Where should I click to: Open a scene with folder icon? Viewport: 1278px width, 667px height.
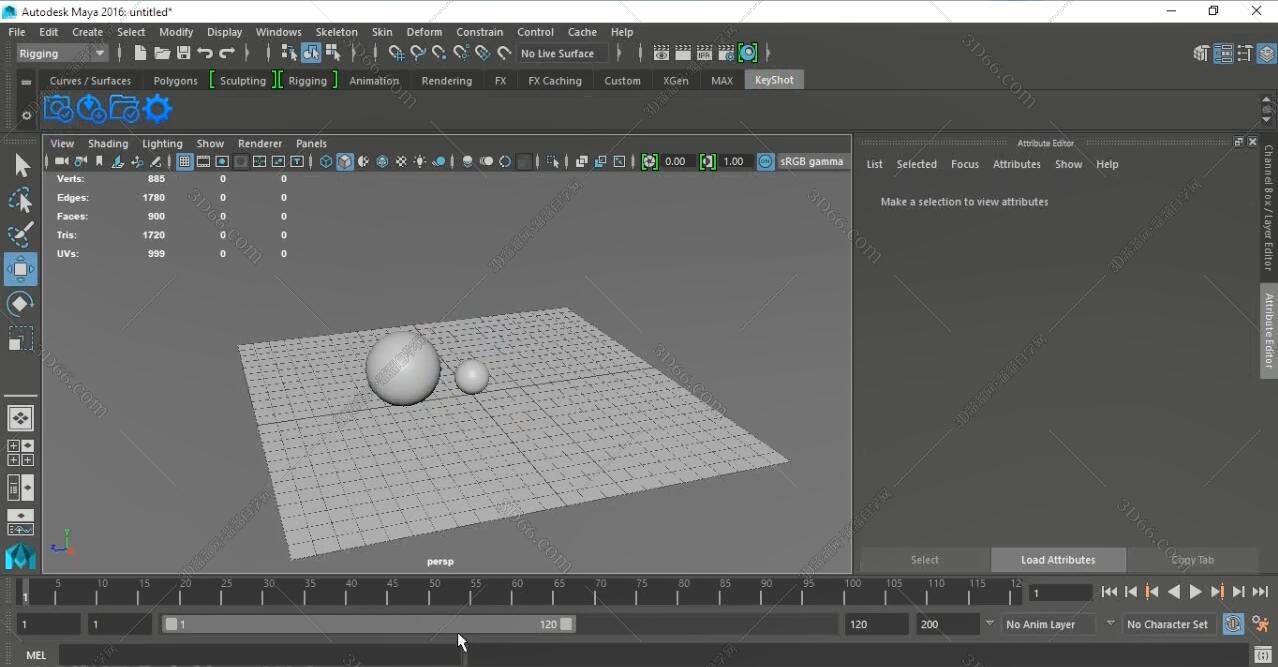[162, 53]
